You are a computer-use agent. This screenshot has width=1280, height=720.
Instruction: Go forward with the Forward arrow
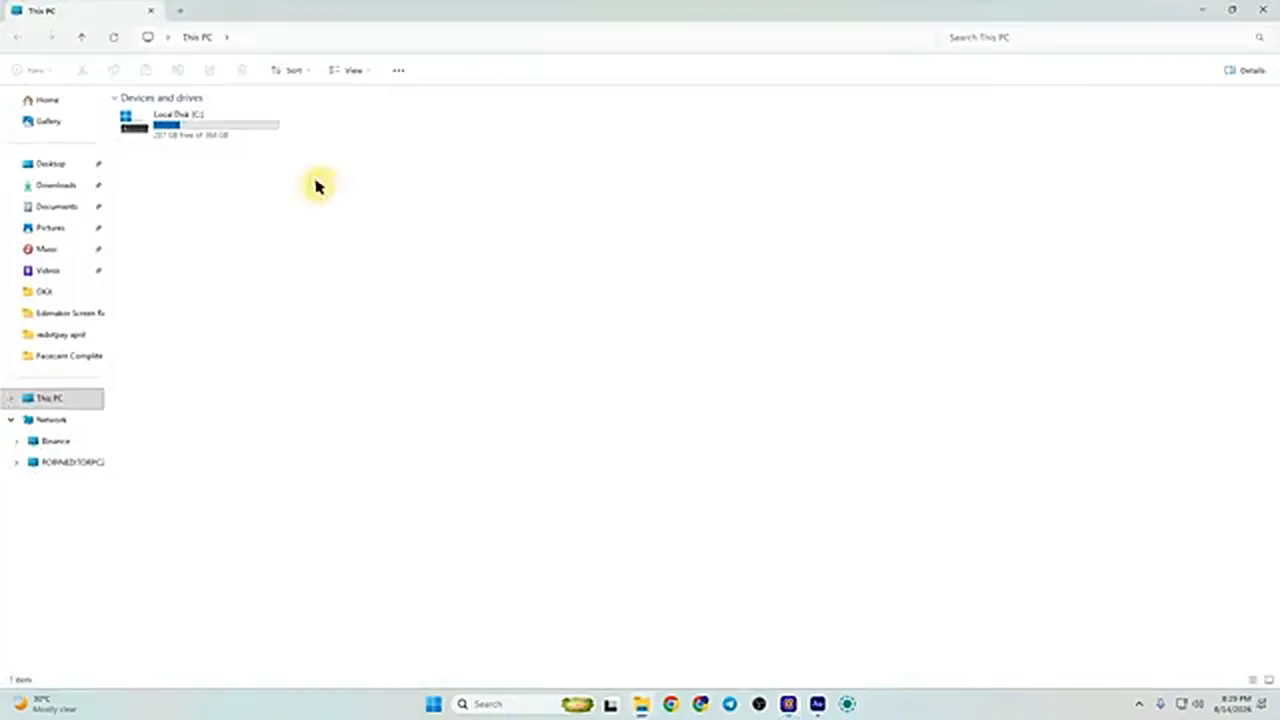point(50,37)
